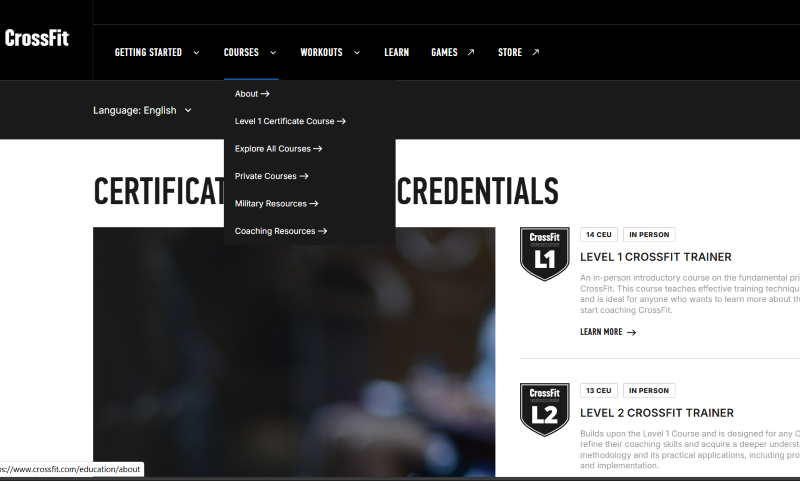
Task: Open the Store link
Action: 510,53
